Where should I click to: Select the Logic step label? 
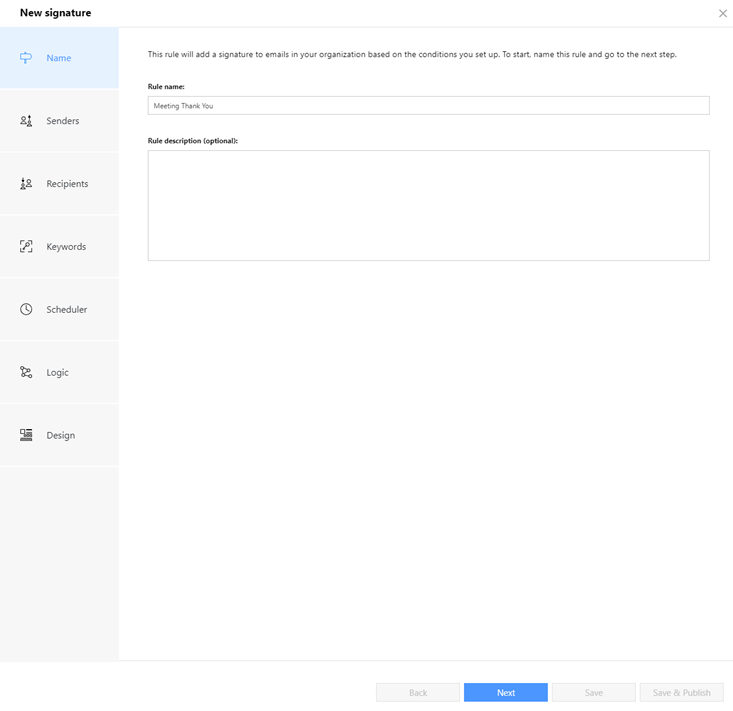click(x=58, y=373)
